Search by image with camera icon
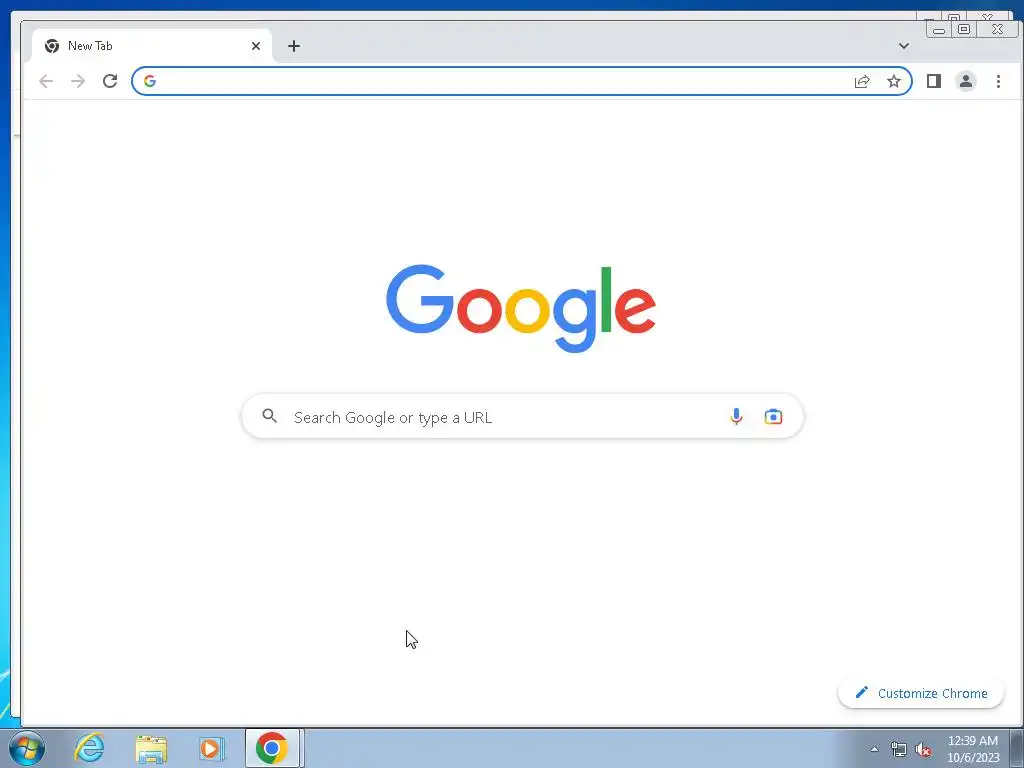 [x=773, y=417]
